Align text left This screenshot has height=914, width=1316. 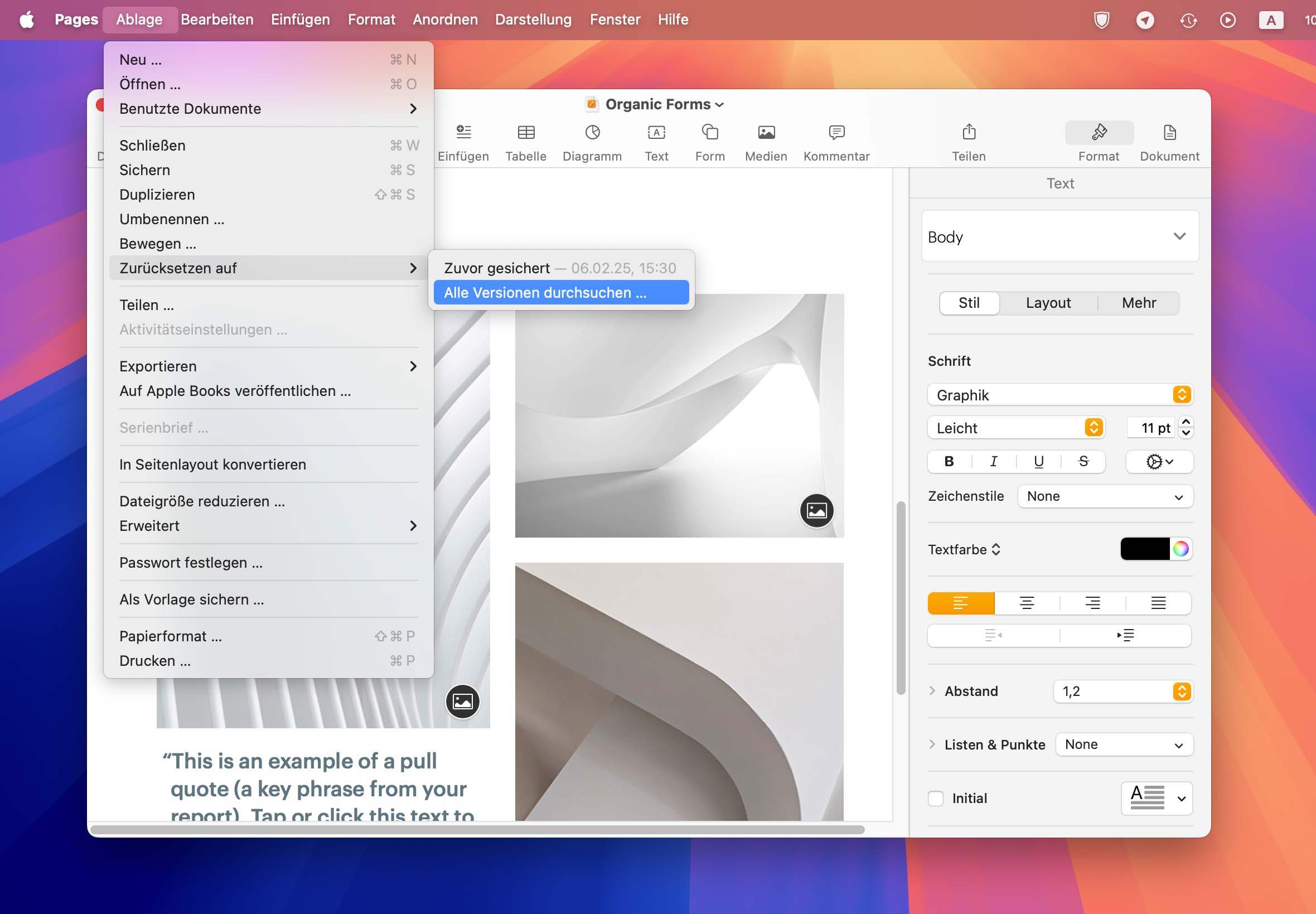pos(960,603)
